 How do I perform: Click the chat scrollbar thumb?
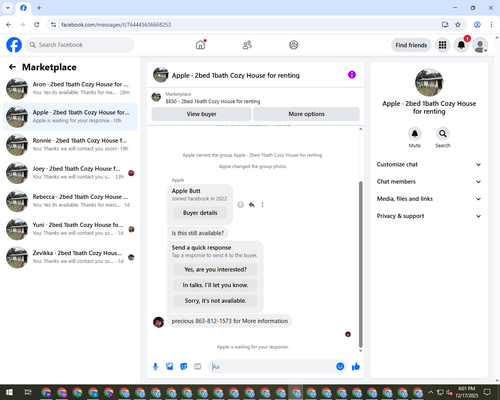point(360,264)
